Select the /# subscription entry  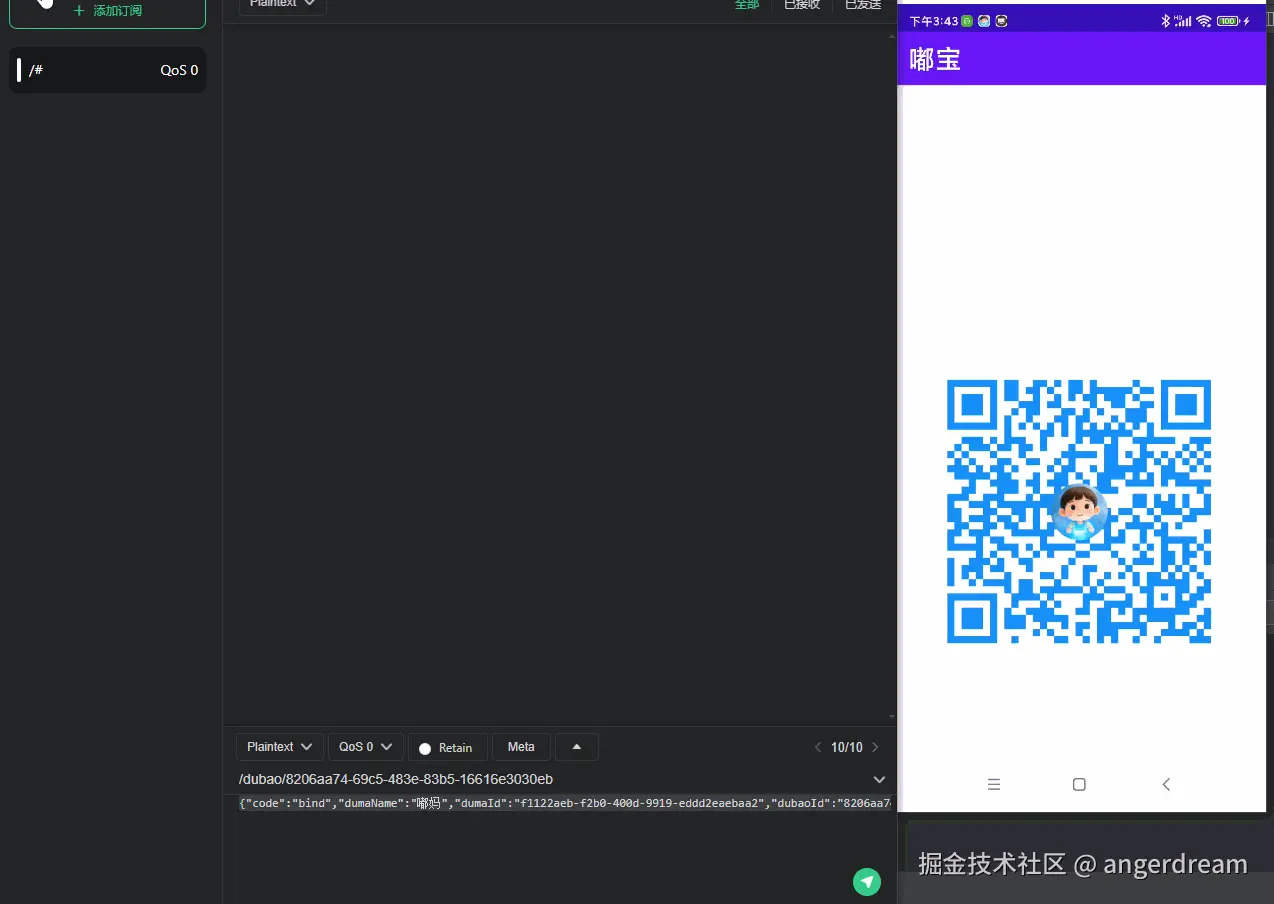tap(107, 70)
